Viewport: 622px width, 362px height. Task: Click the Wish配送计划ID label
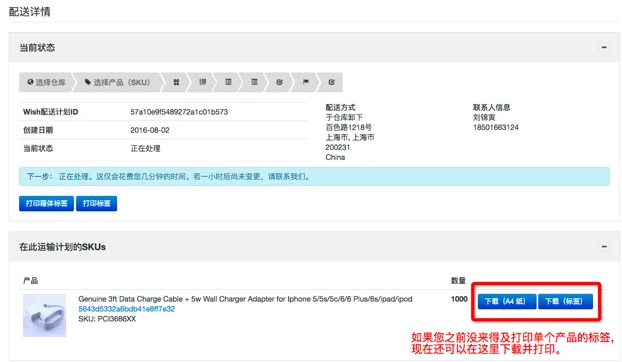point(50,112)
